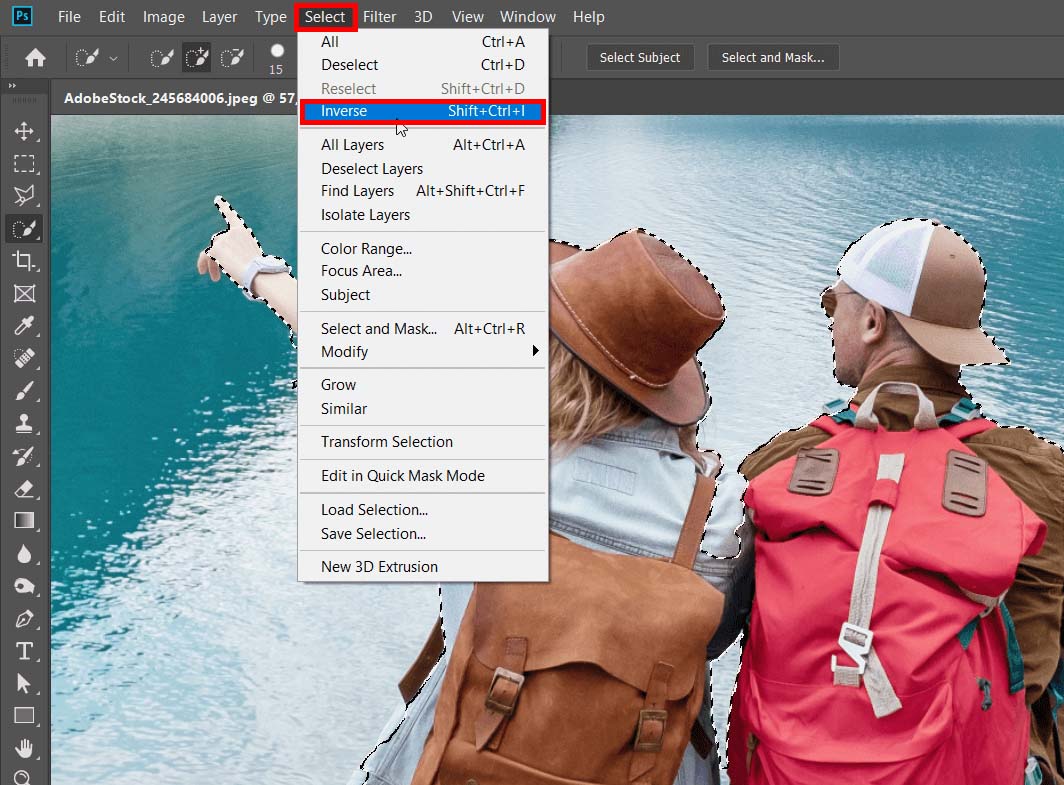Open the Photoshop Home screen icon
1064x785 pixels.
(34, 57)
